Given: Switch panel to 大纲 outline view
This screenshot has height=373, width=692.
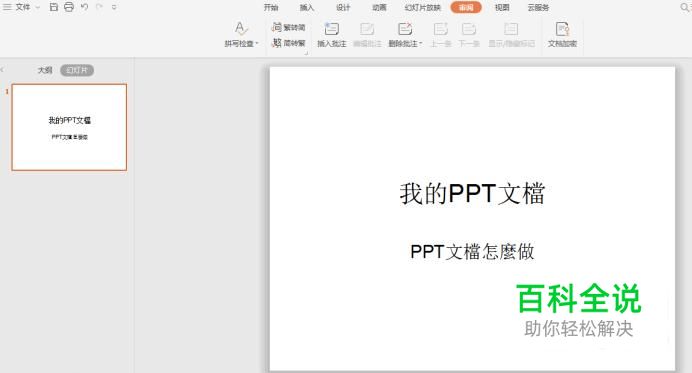Looking at the screenshot, I should [x=45, y=70].
